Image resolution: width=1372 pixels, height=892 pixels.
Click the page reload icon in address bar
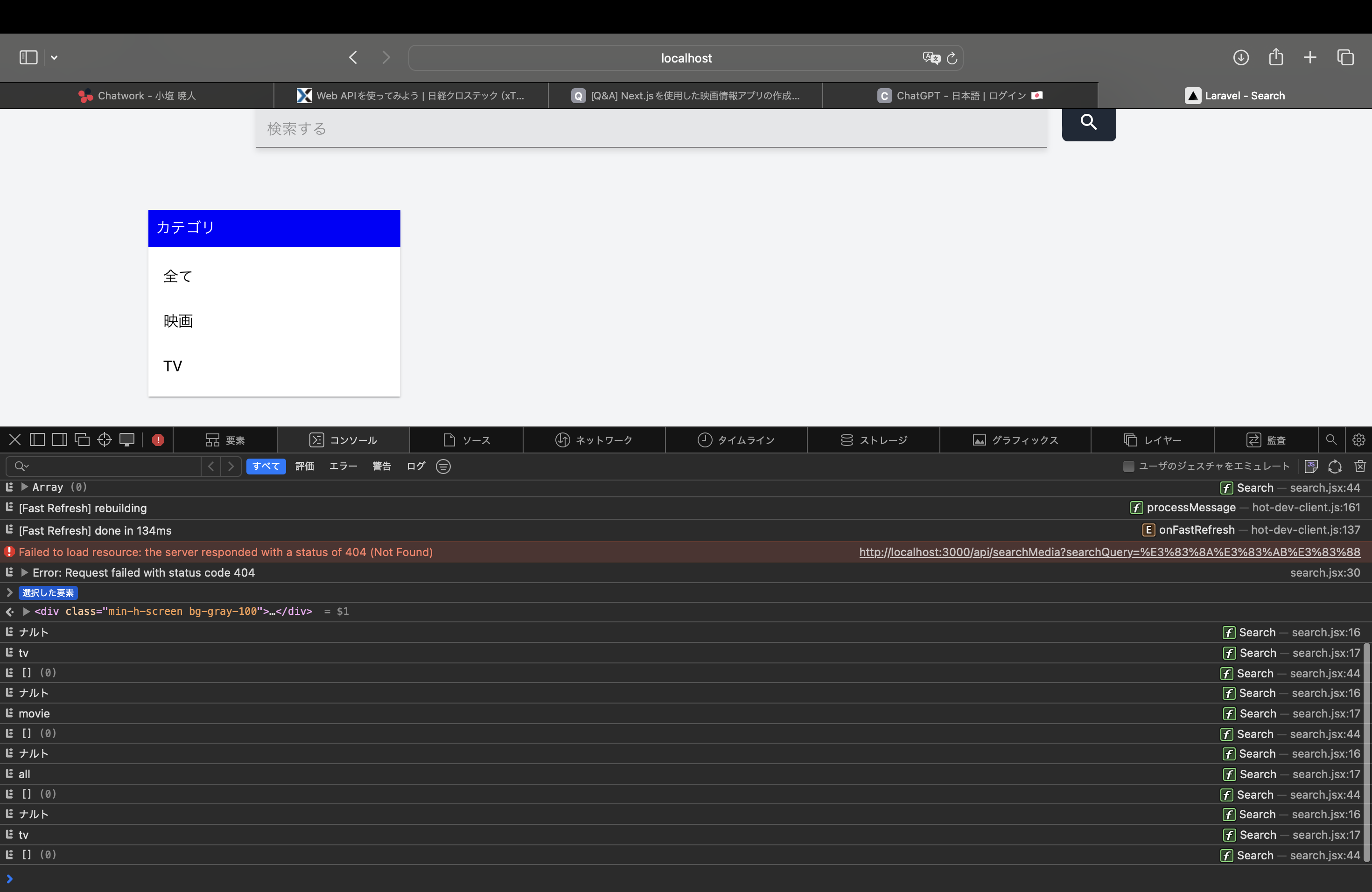pos(952,58)
